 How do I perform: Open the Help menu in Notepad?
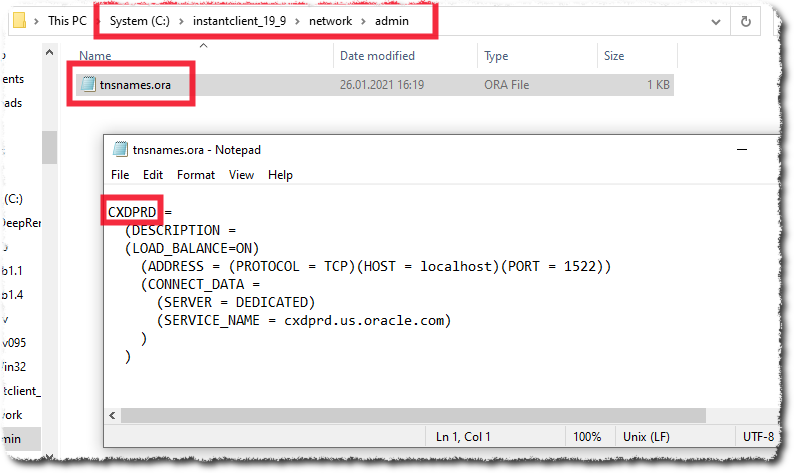coord(280,175)
